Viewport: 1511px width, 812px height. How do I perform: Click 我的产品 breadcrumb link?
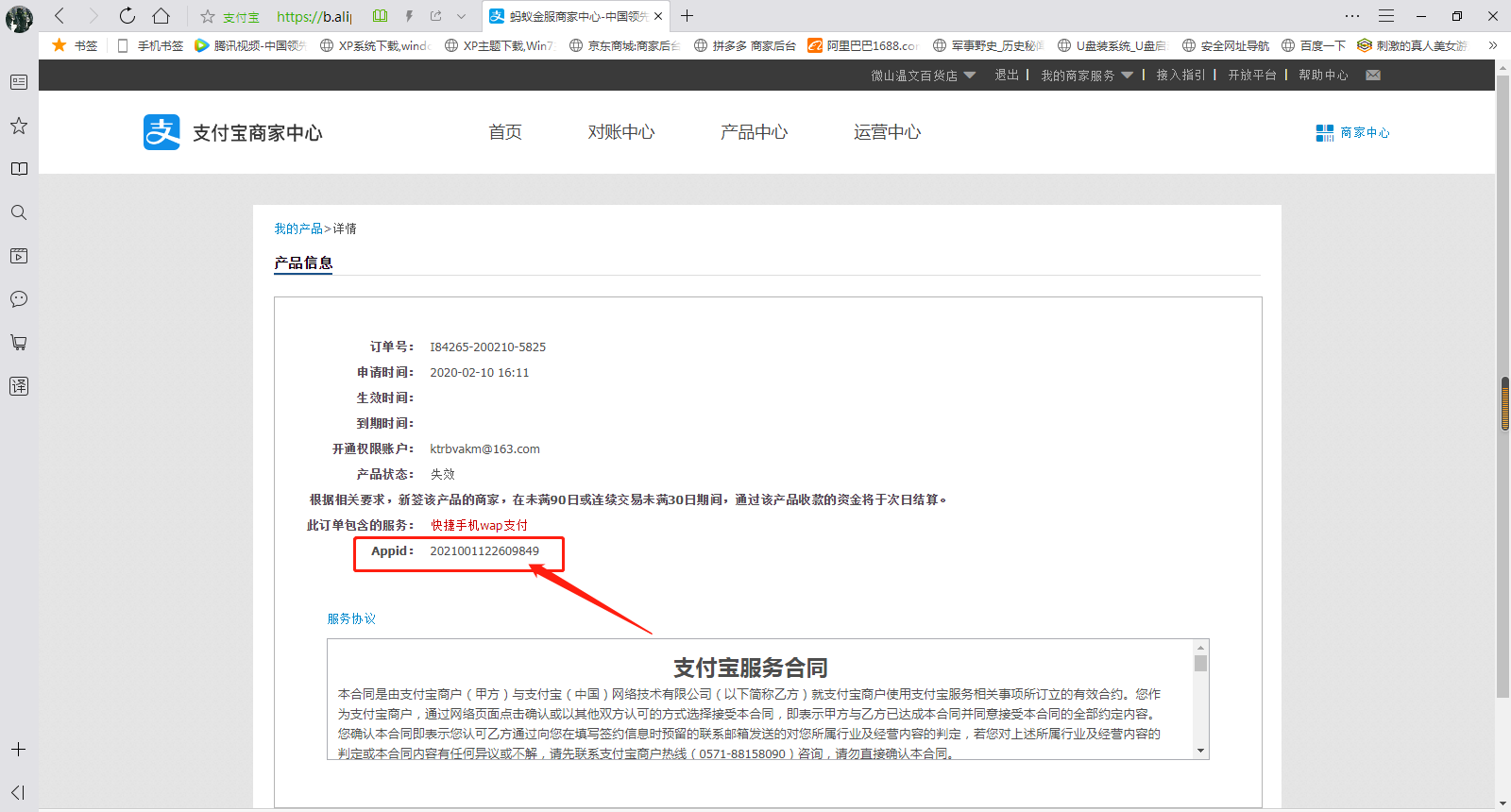(x=298, y=228)
